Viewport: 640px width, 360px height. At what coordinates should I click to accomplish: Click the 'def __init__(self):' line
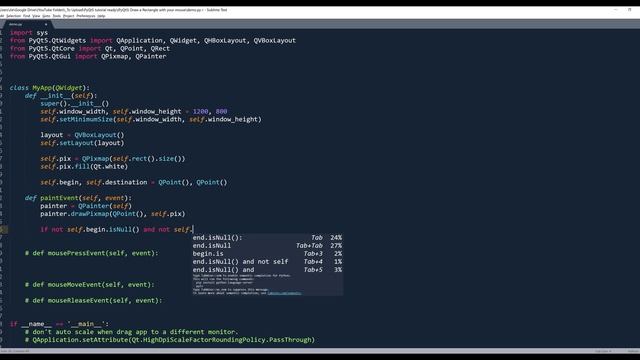[61, 96]
